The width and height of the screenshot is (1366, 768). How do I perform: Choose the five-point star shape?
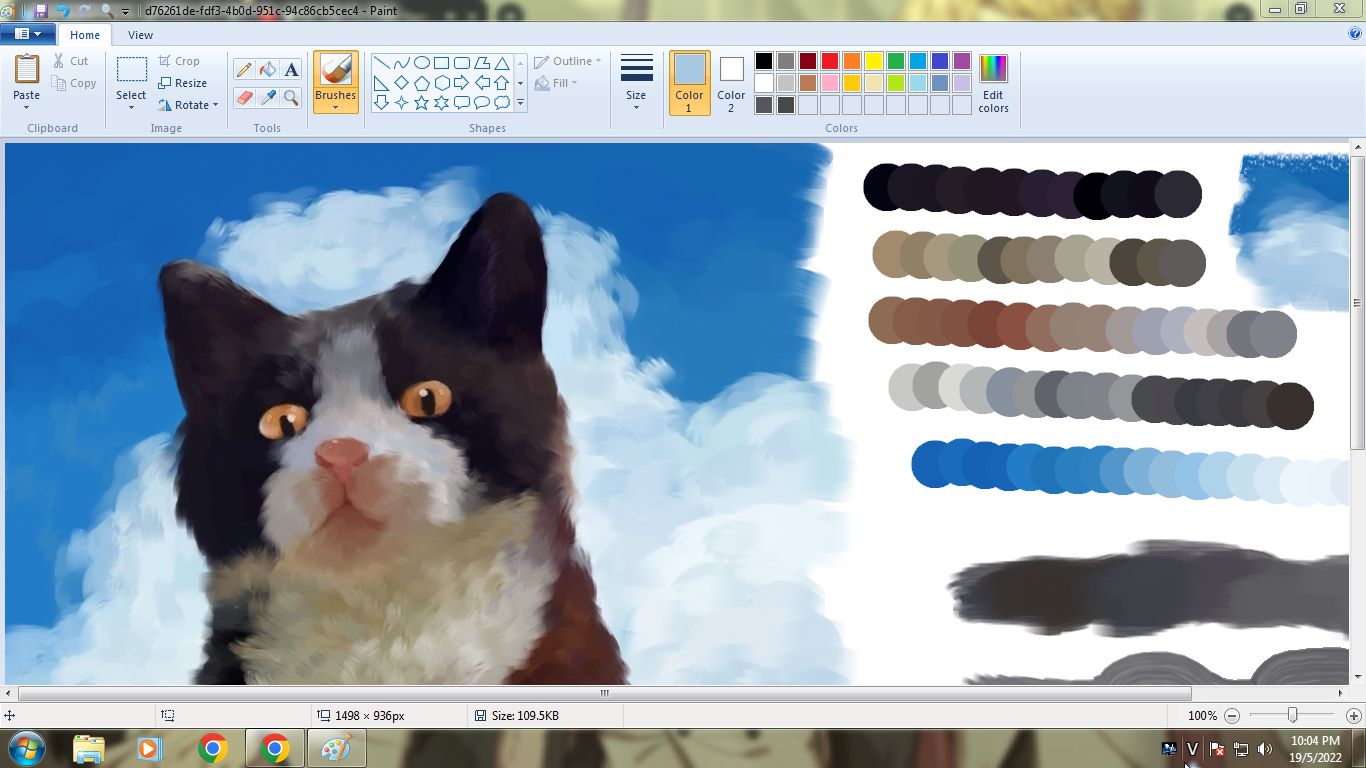click(x=421, y=102)
